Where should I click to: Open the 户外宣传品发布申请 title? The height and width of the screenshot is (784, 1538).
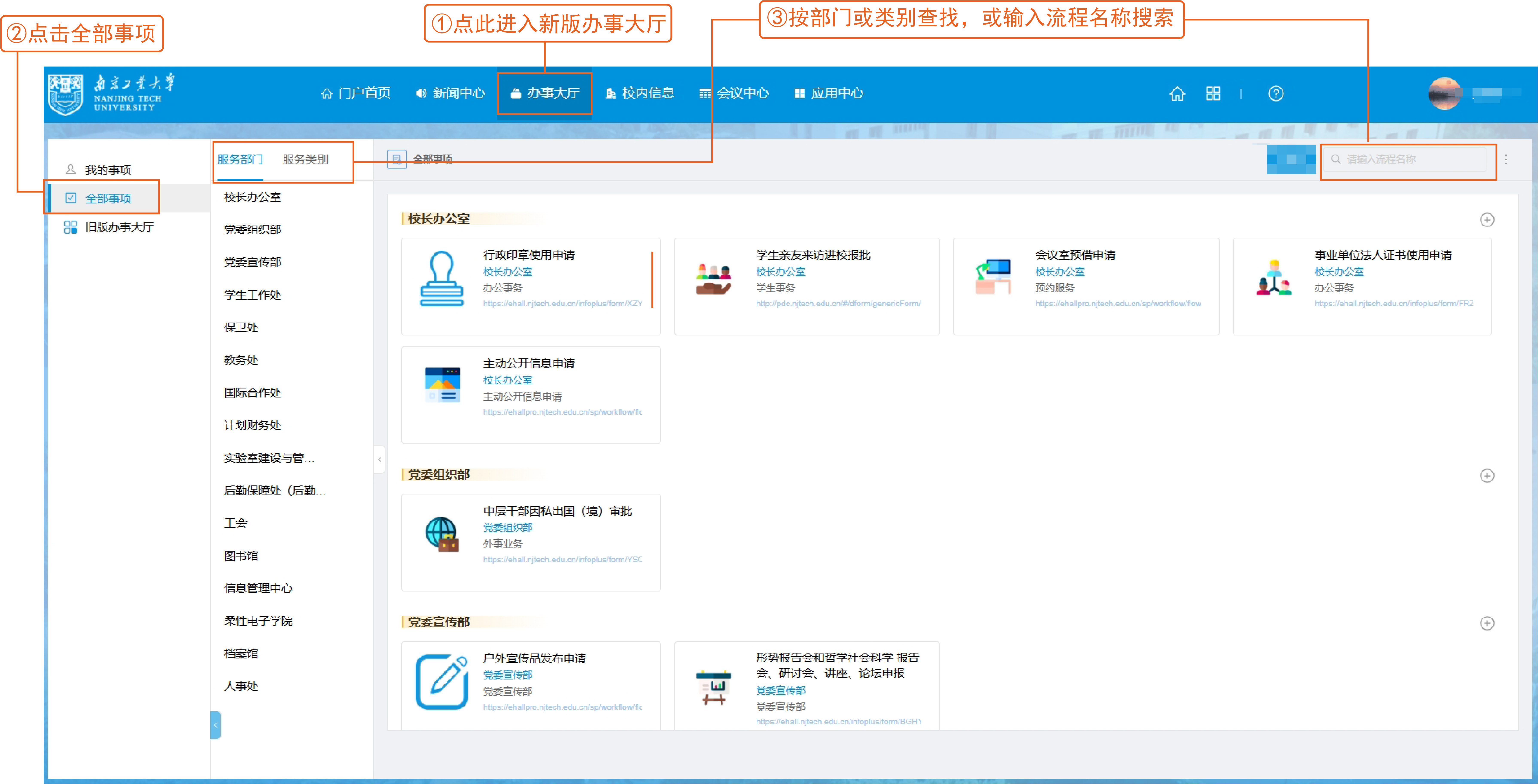534,659
